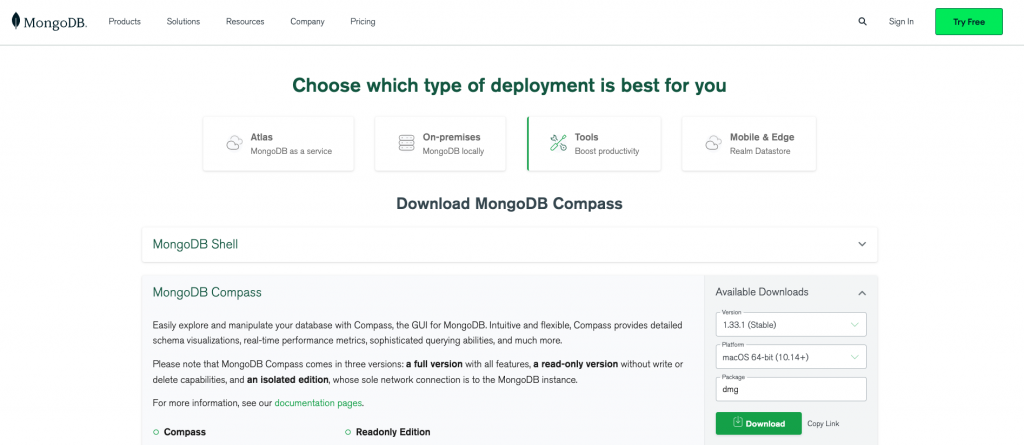Open the Version 1.33.1 dropdown
Screen dimensions: 1024x445
(791, 324)
